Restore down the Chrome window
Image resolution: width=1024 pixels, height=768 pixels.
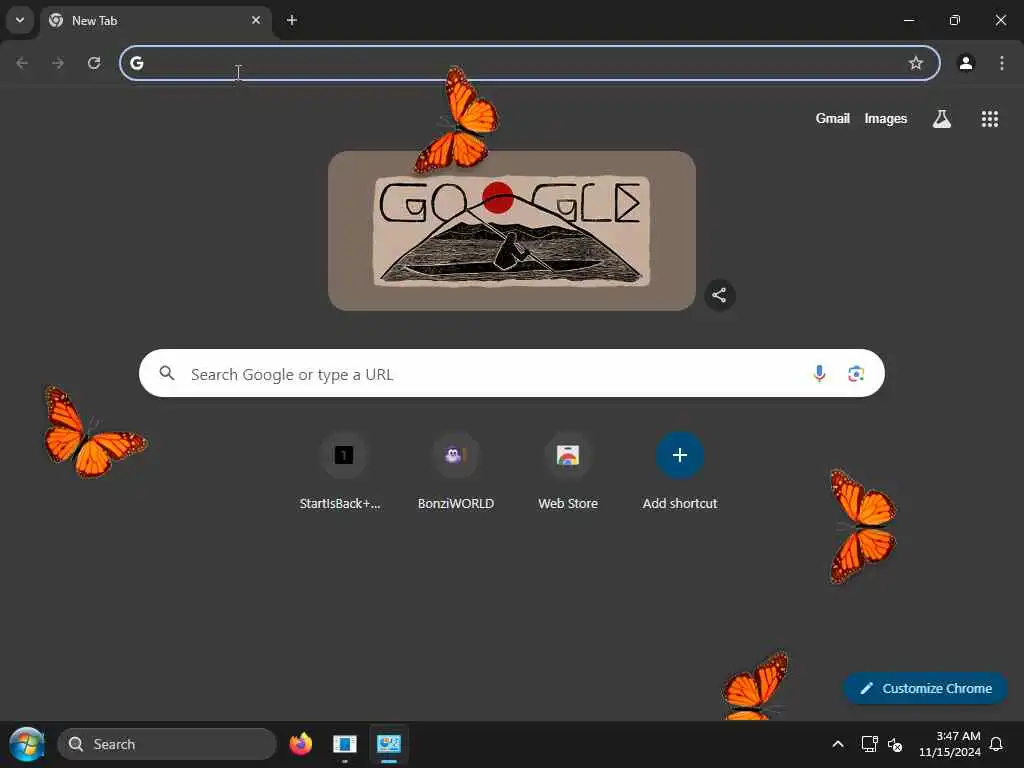click(955, 20)
